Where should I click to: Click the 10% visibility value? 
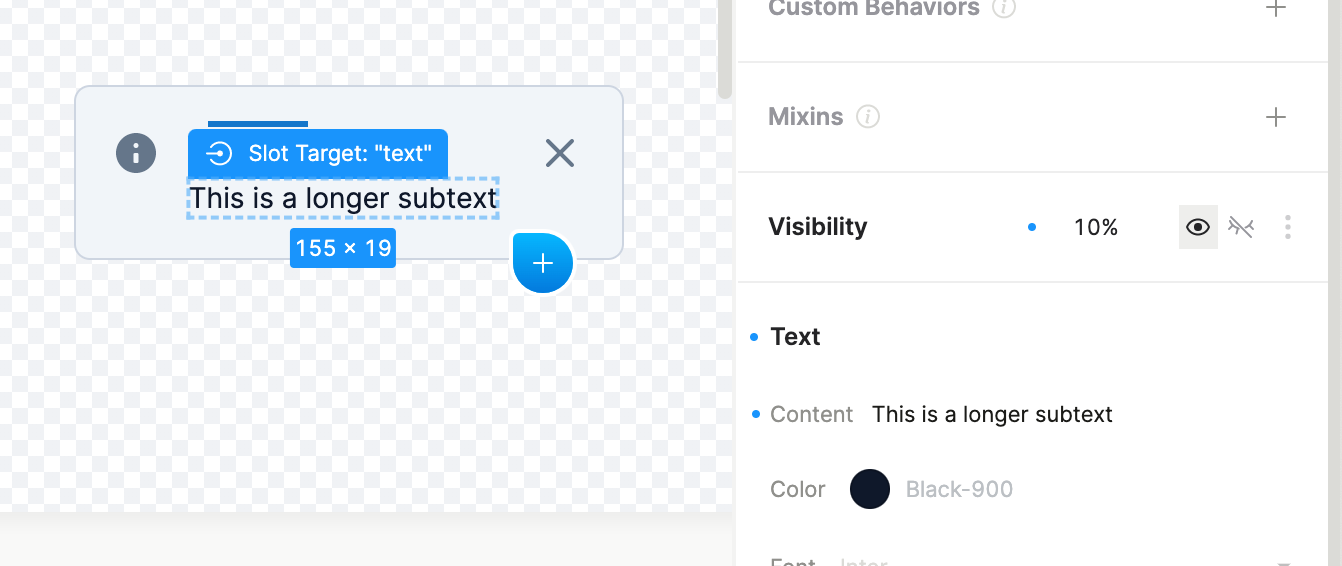click(x=1096, y=227)
